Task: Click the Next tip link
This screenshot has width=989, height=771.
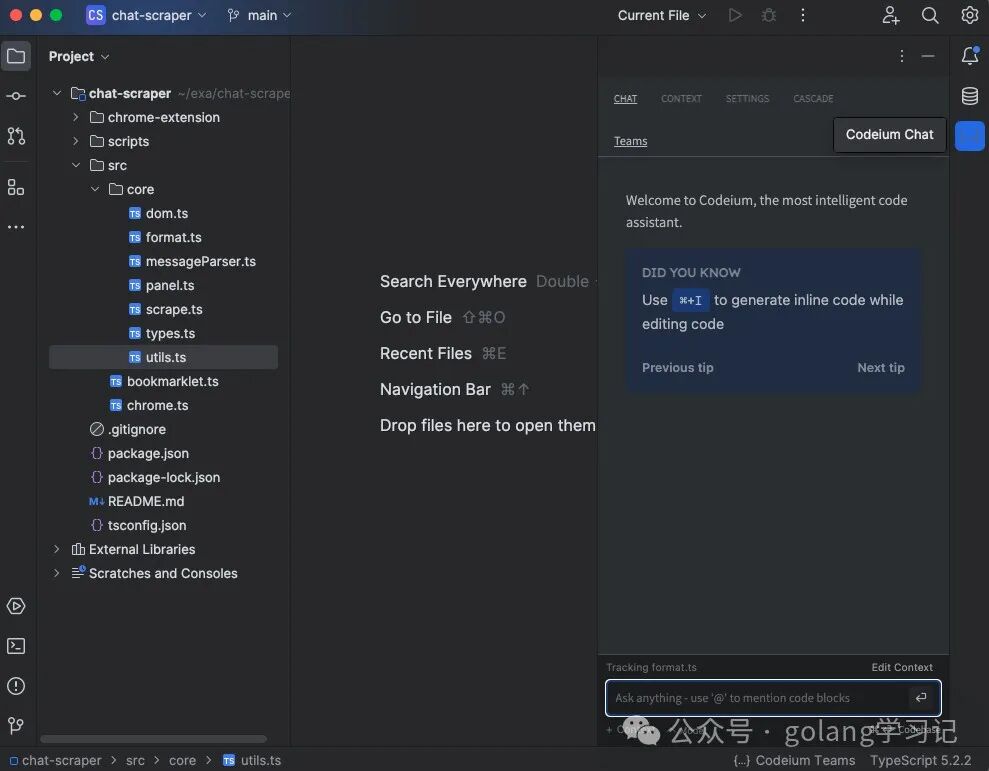Action: point(880,367)
